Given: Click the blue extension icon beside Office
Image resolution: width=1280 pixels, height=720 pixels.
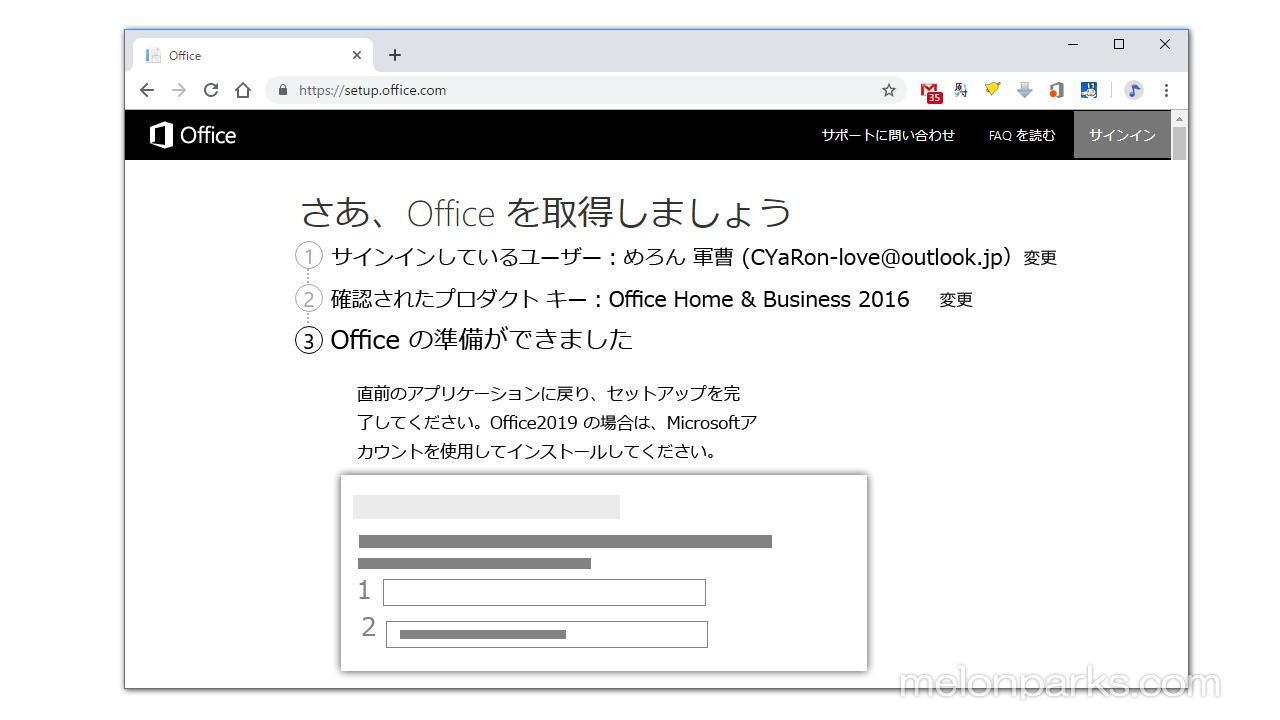Looking at the screenshot, I should [1089, 90].
